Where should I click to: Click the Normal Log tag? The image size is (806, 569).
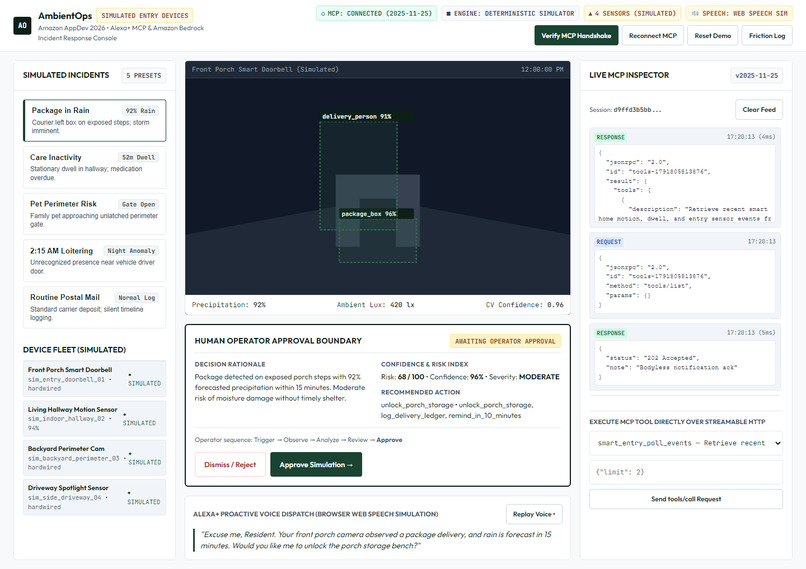[136, 298]
